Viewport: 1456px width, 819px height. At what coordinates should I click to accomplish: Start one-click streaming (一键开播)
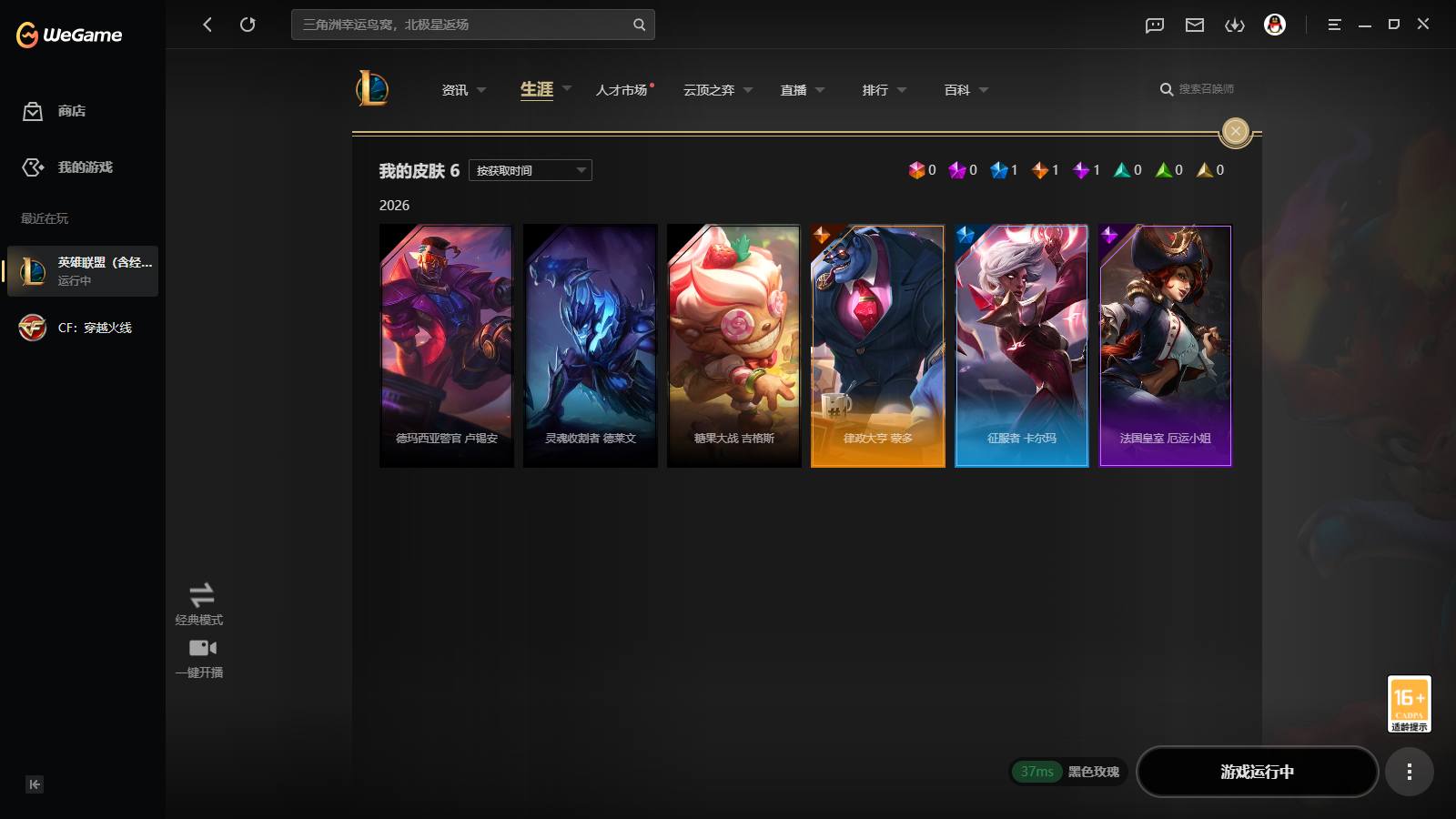(x=199, y=659)
